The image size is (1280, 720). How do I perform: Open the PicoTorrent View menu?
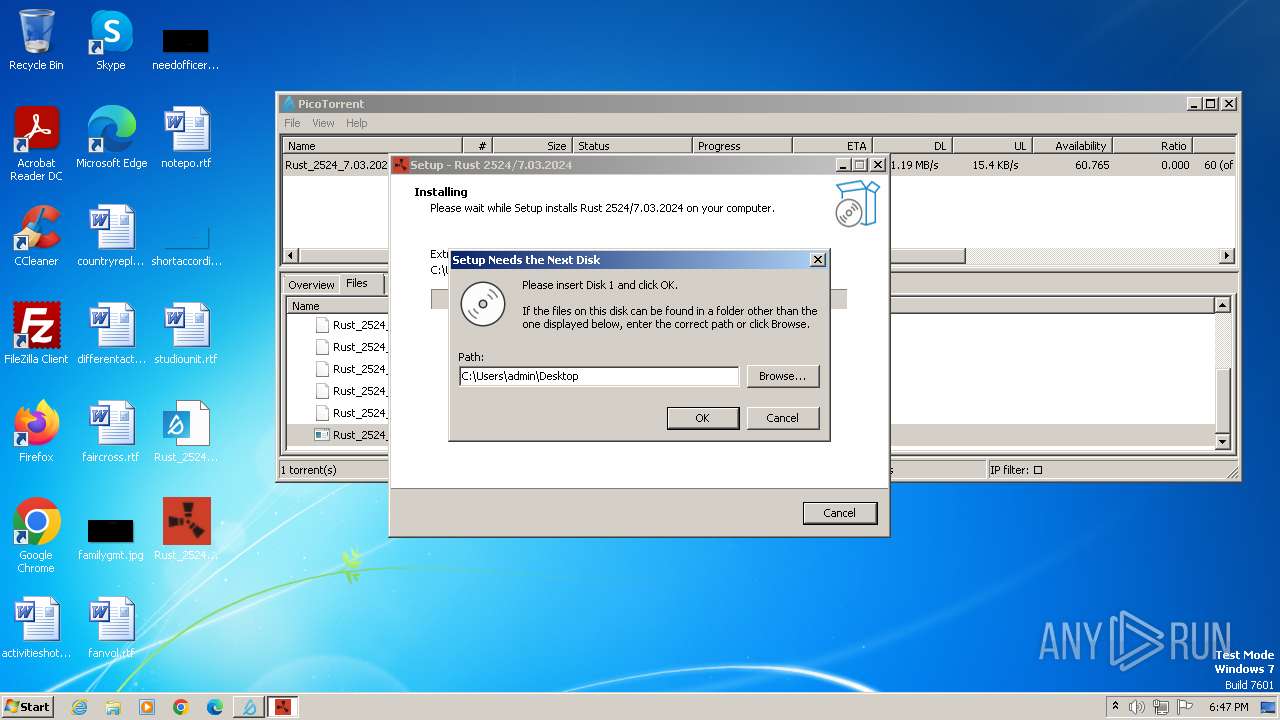tap(323, 123)
